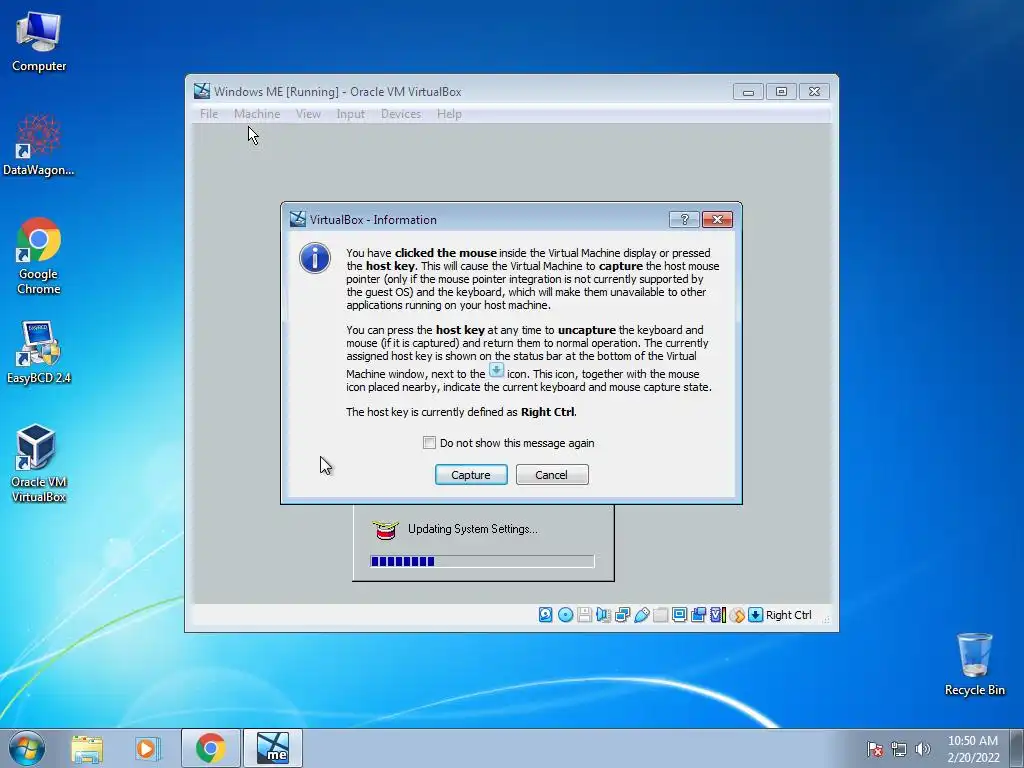Click the volume speaker tray icon

pos(923,749)
